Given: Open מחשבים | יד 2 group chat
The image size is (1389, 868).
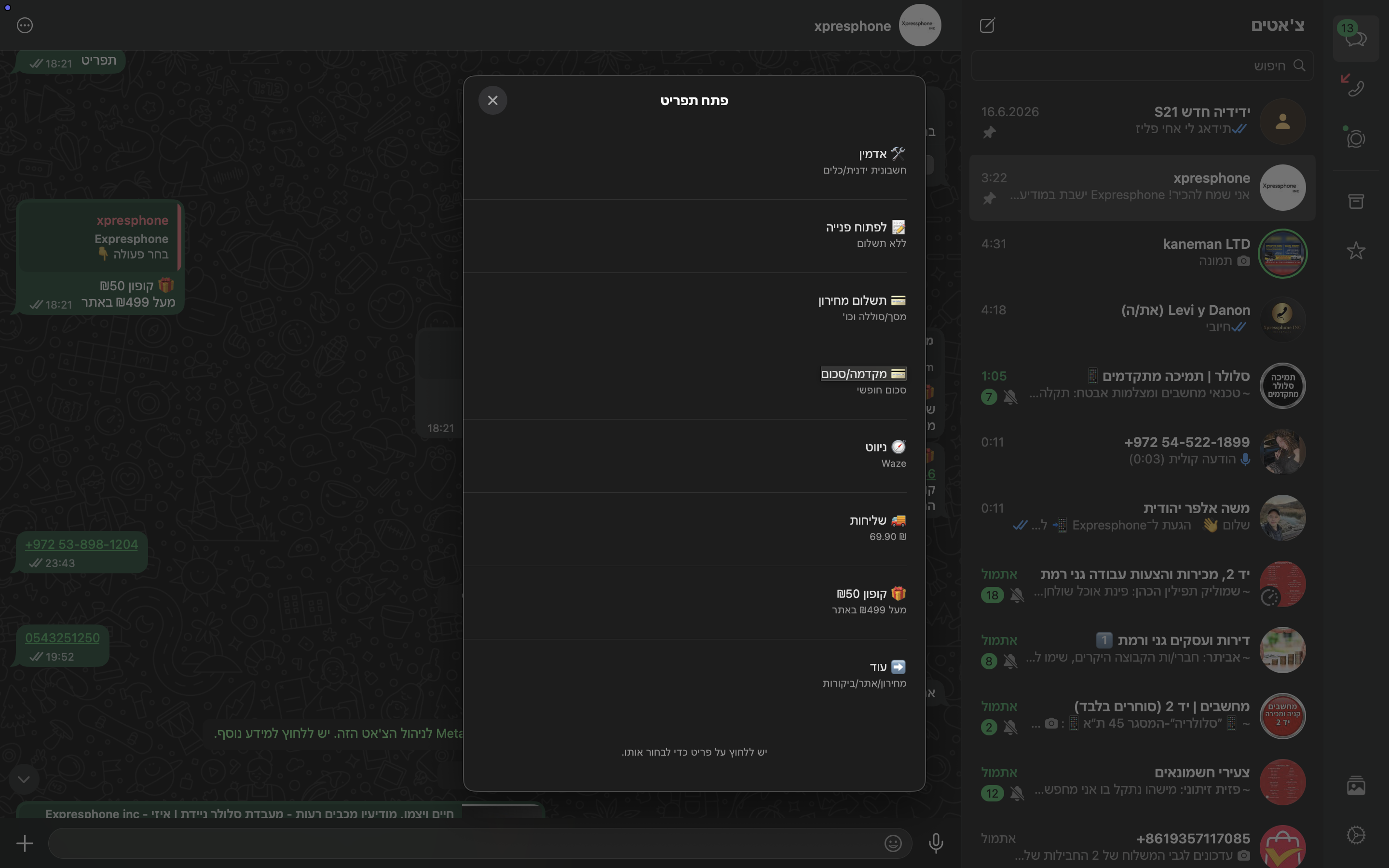Looking at the screenshot, I should (x=1142, y=715).
